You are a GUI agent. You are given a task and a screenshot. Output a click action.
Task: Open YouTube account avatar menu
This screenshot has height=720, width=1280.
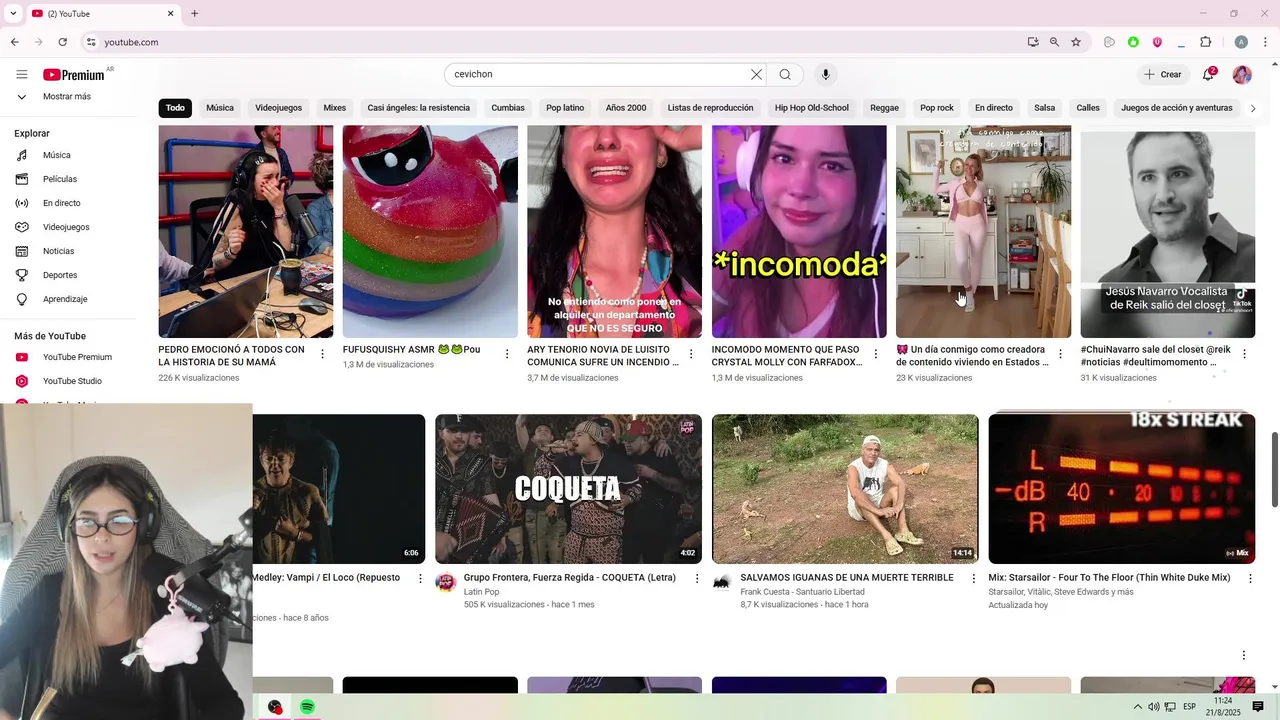click(1242, 74)
